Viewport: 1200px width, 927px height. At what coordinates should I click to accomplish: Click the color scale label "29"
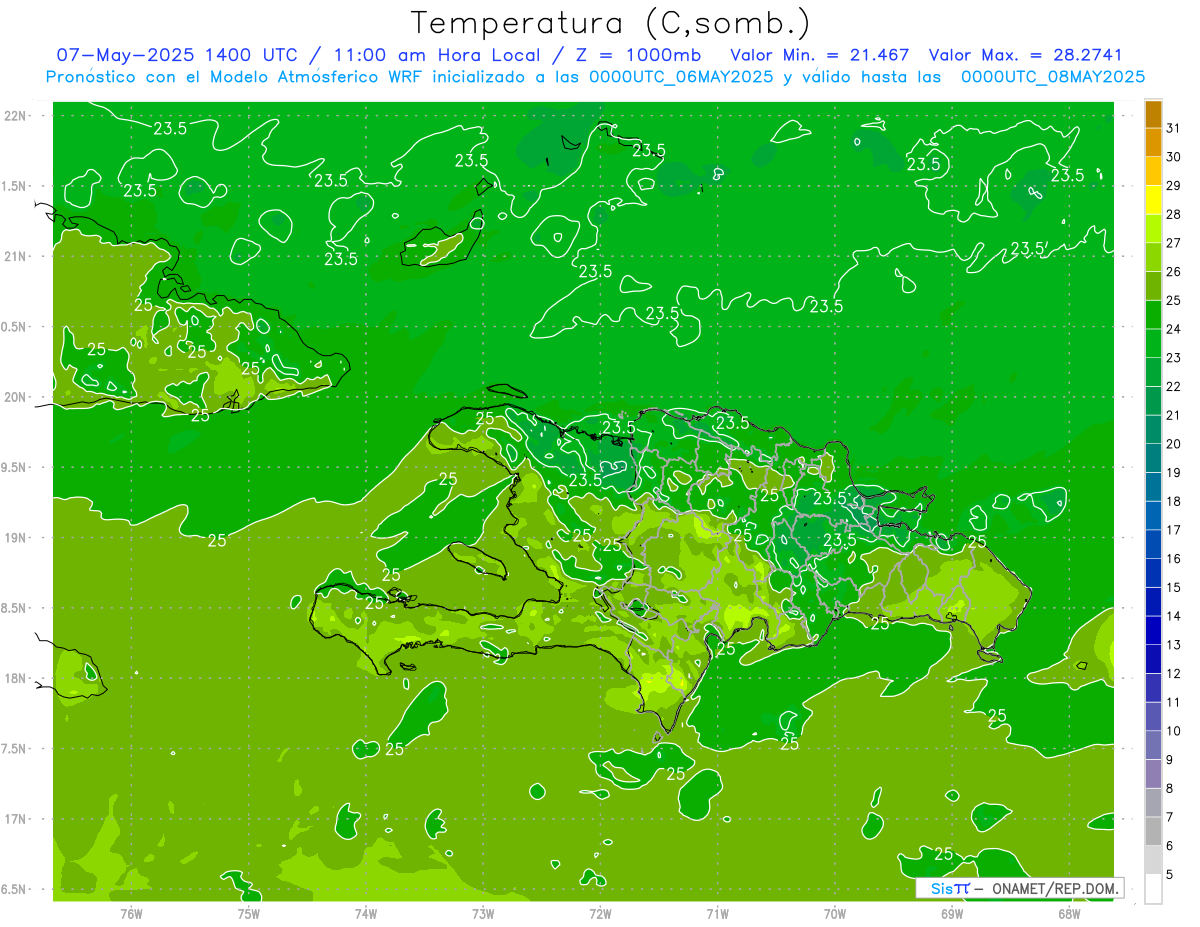[x=1174, y=186]
